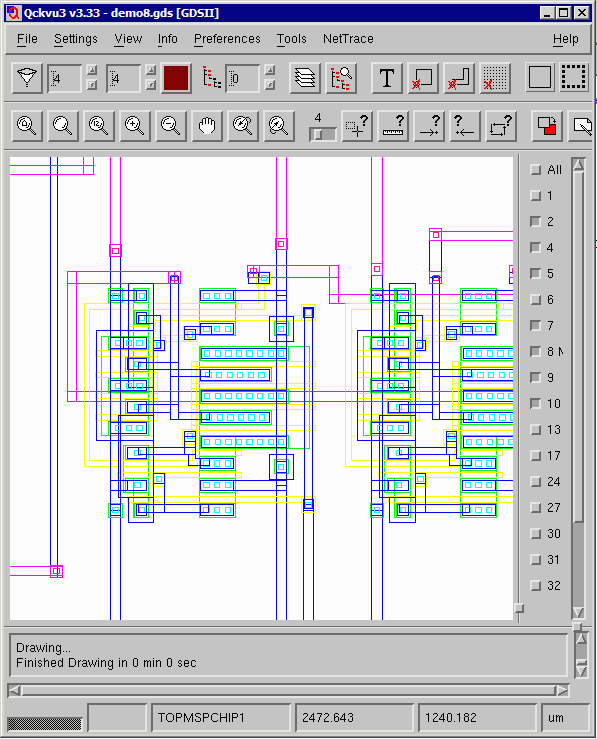This screenshot has height=739, width=597.
Task: Click the left arrow query icon
Action: (465, 126)
